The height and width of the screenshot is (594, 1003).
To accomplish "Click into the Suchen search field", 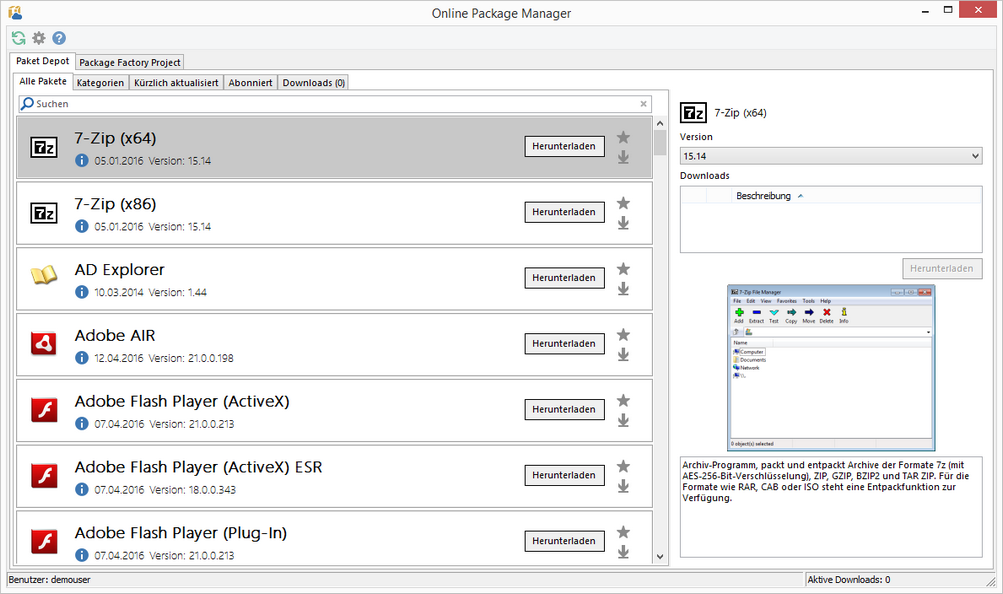I will (x=330, y=104).
